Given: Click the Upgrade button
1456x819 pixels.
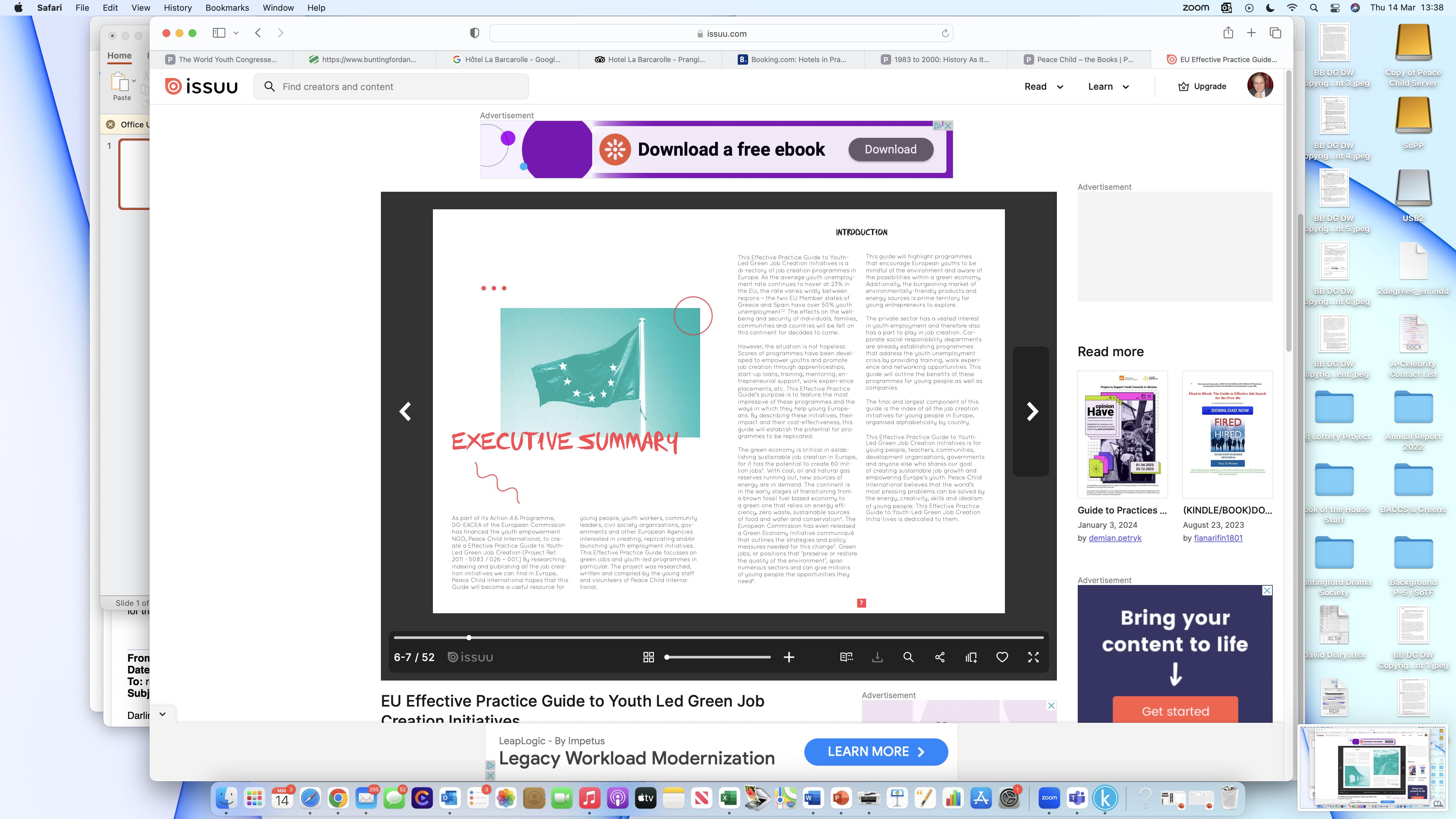Looking at the screenshot, I should [x=1202, y=86].
